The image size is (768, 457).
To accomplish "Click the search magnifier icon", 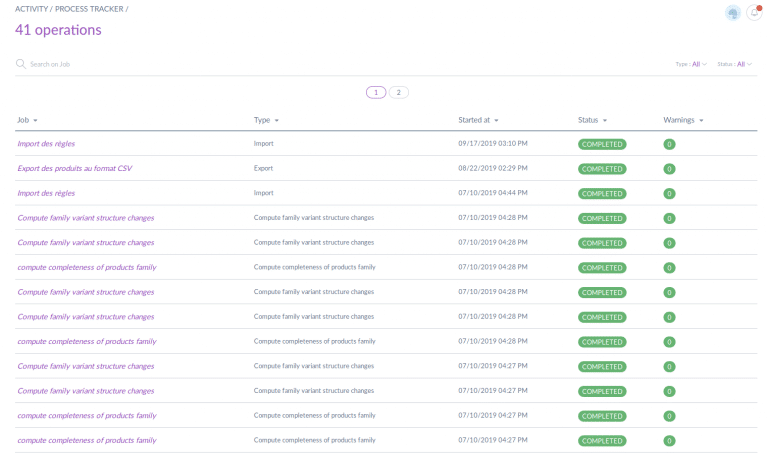I will (20, 64).
